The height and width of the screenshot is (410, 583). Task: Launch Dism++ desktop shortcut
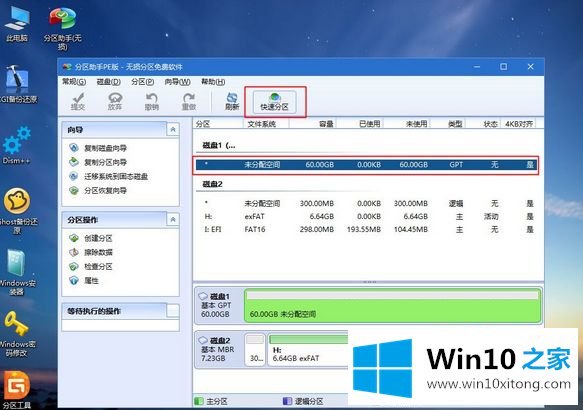tap(16, 146)
